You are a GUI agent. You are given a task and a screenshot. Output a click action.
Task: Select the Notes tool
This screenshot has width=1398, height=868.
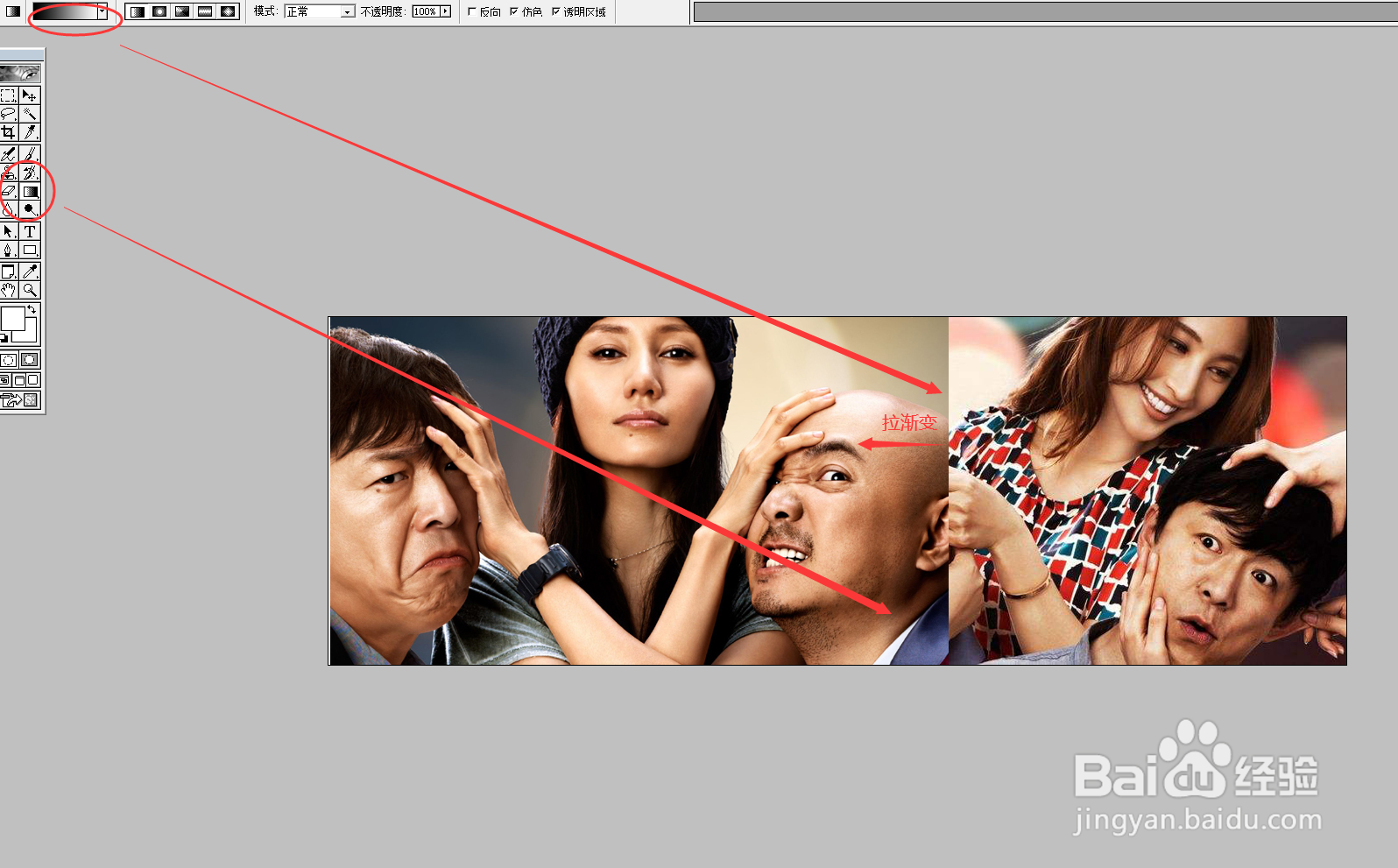(x=9, y=272)
